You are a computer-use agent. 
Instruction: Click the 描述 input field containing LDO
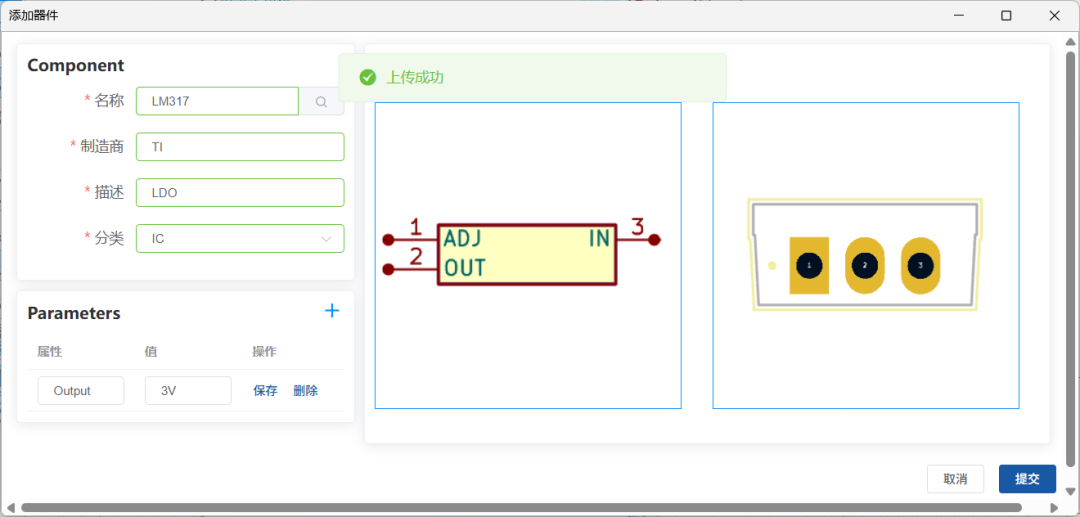(240, 193)
